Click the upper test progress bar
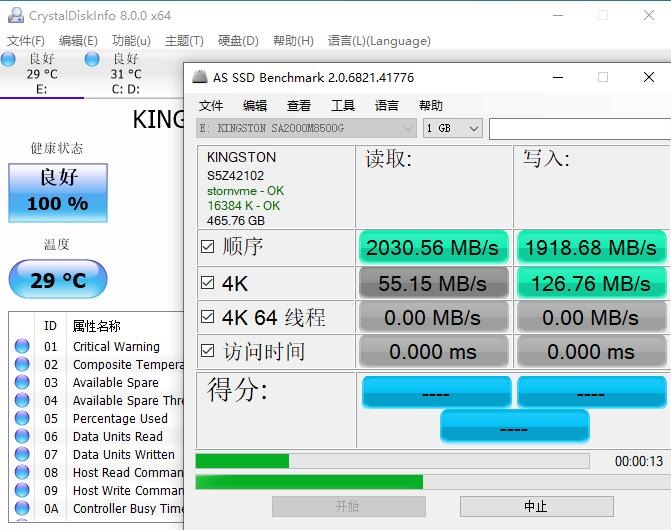Viewport: 671px width, 530px height. [x=392, y=461]
